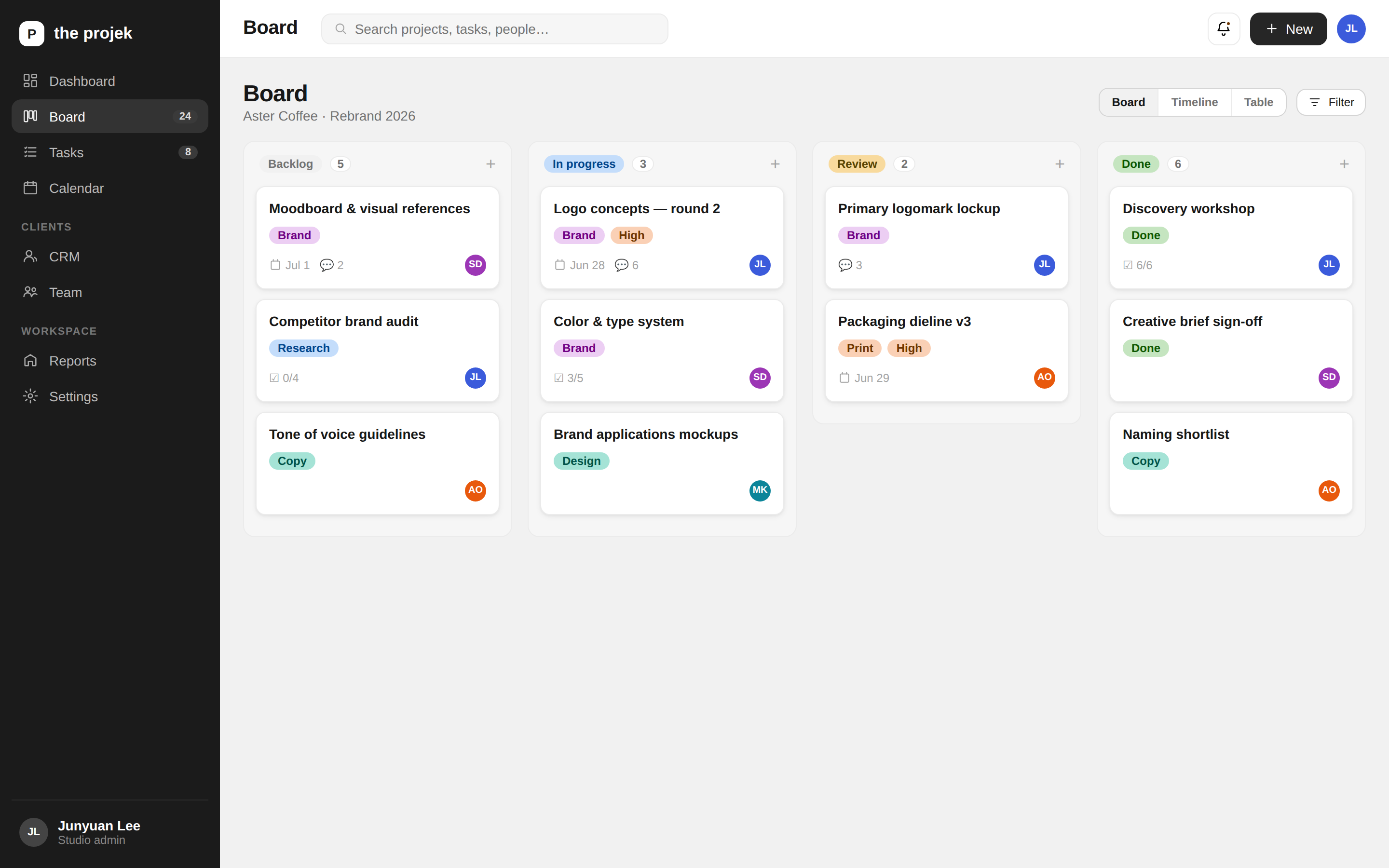Click AO avatar on Packaging dieline v3

(x=1045, y=378)
